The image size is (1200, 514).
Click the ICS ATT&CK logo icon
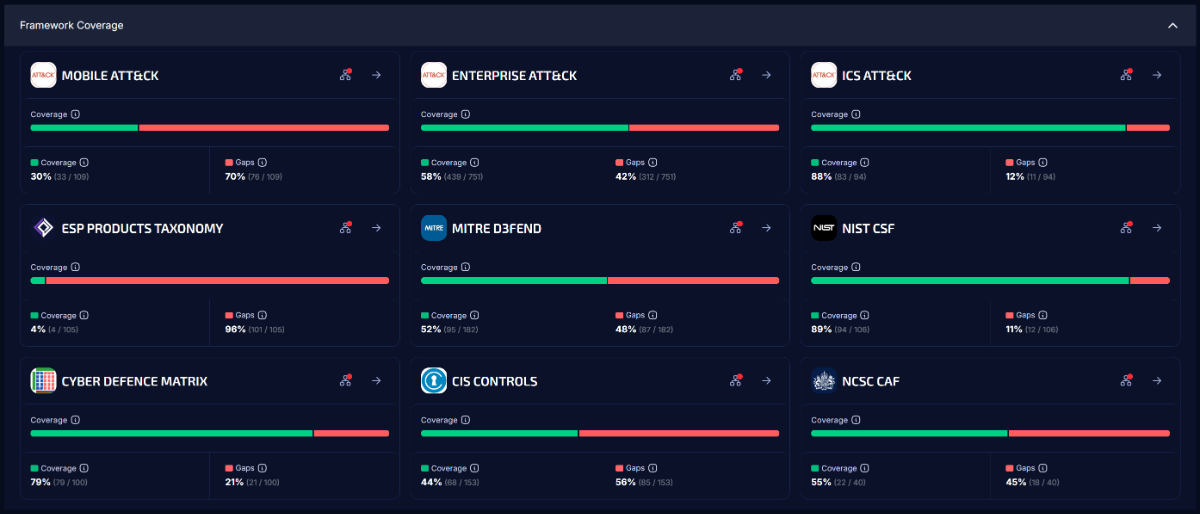pyautogui.click(x=823, y=75)
